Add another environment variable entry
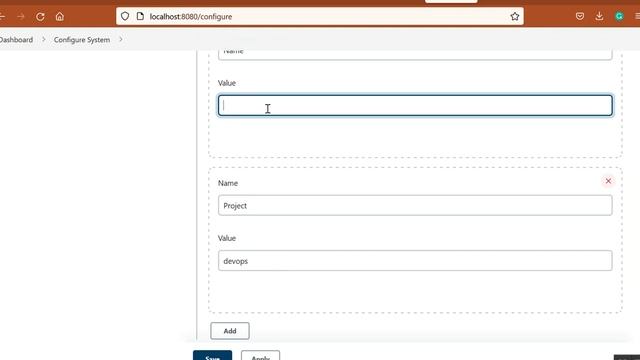The height and width of the screenshot is (360, 640). (x=230, y=331)
